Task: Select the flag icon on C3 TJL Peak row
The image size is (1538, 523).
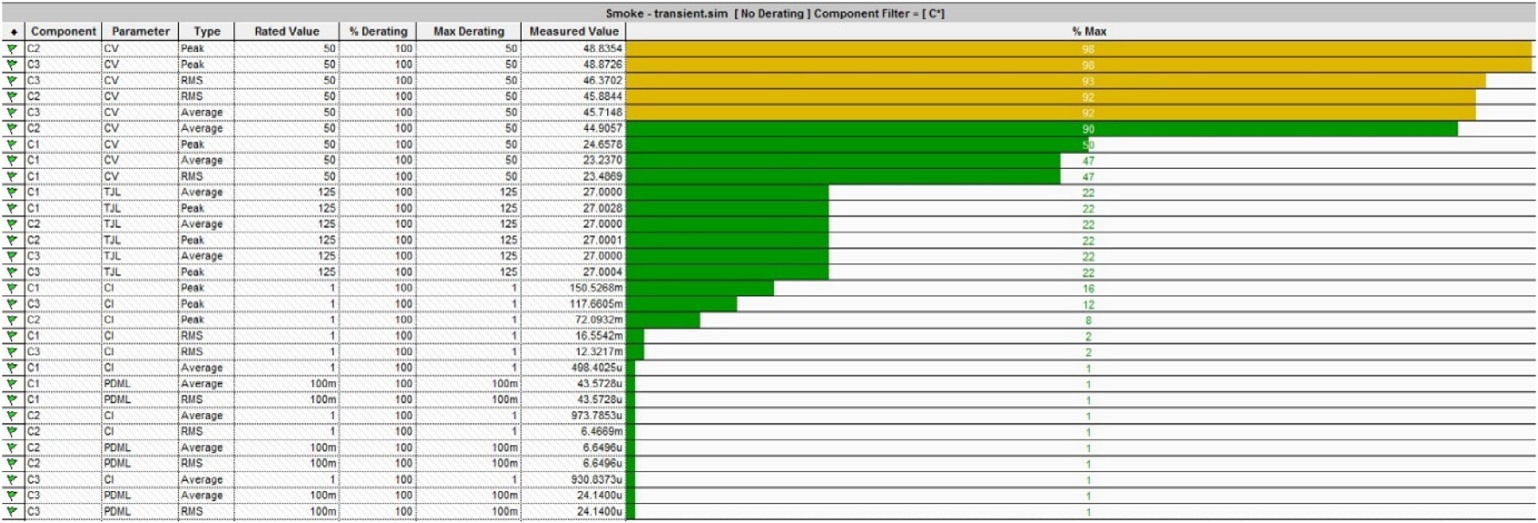Action: 12,272
